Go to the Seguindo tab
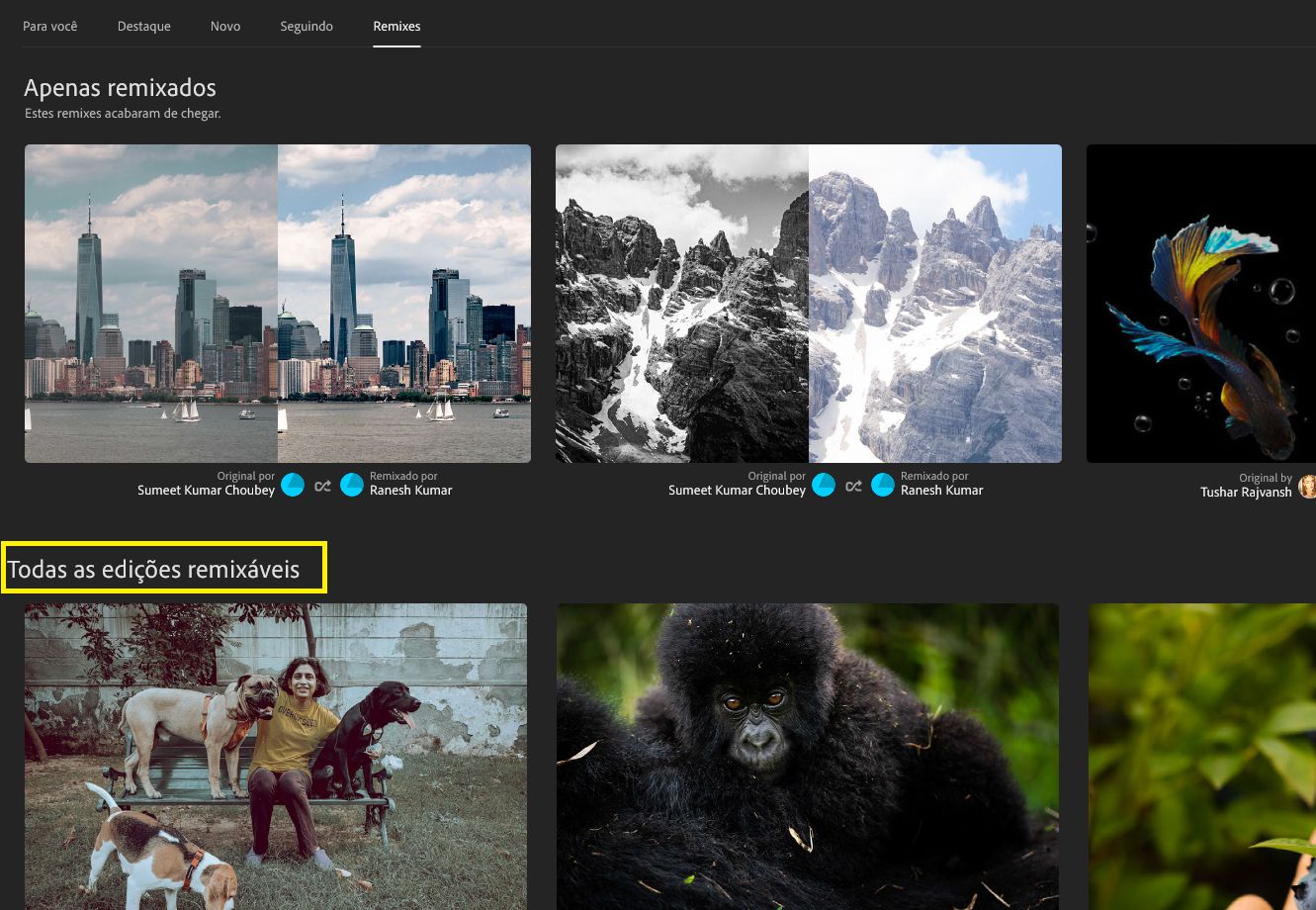 pyautogui.click(x=307, y=26)
